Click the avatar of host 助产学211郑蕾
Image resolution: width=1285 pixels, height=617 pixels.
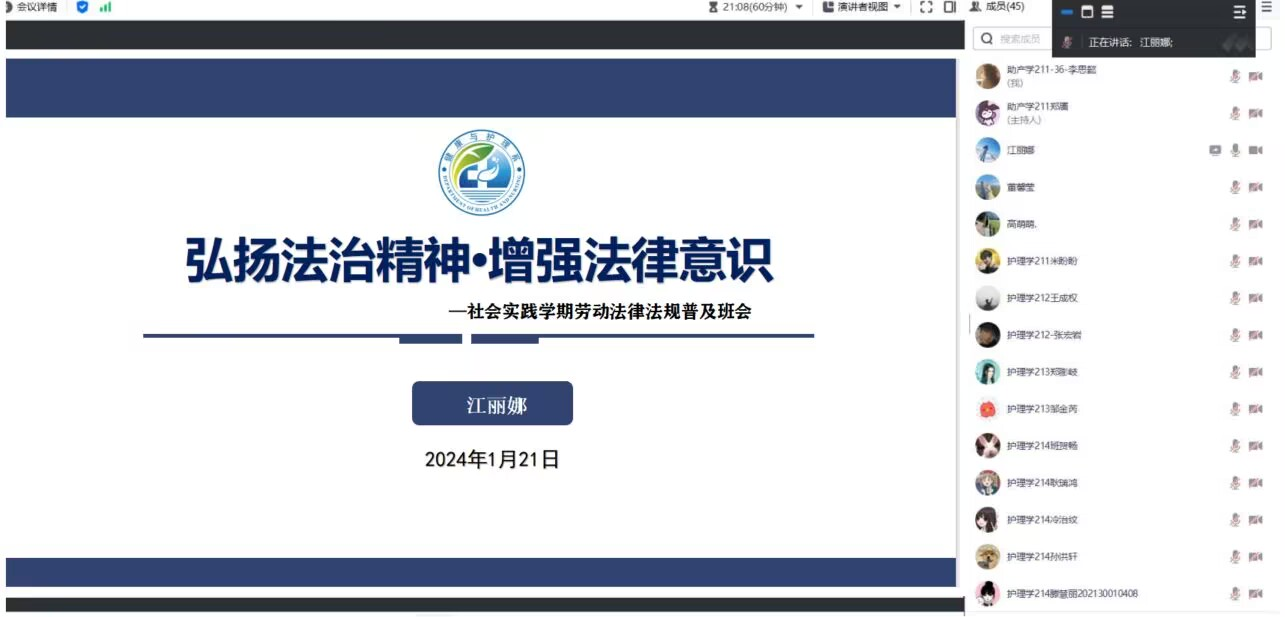click(988, 113)
